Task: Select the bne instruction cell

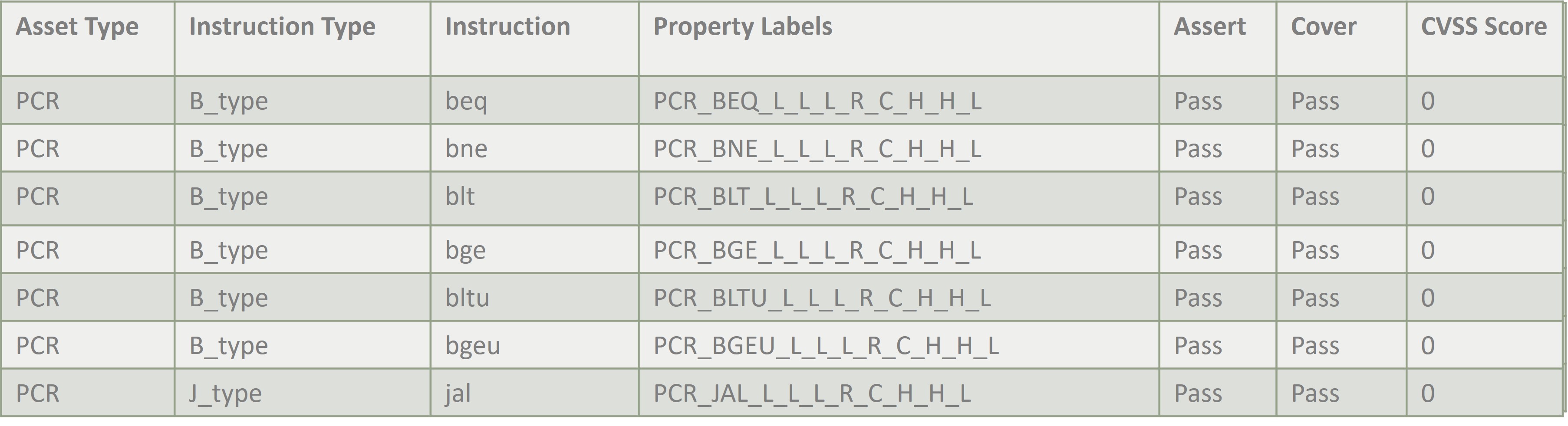Action: pos(466,149)
